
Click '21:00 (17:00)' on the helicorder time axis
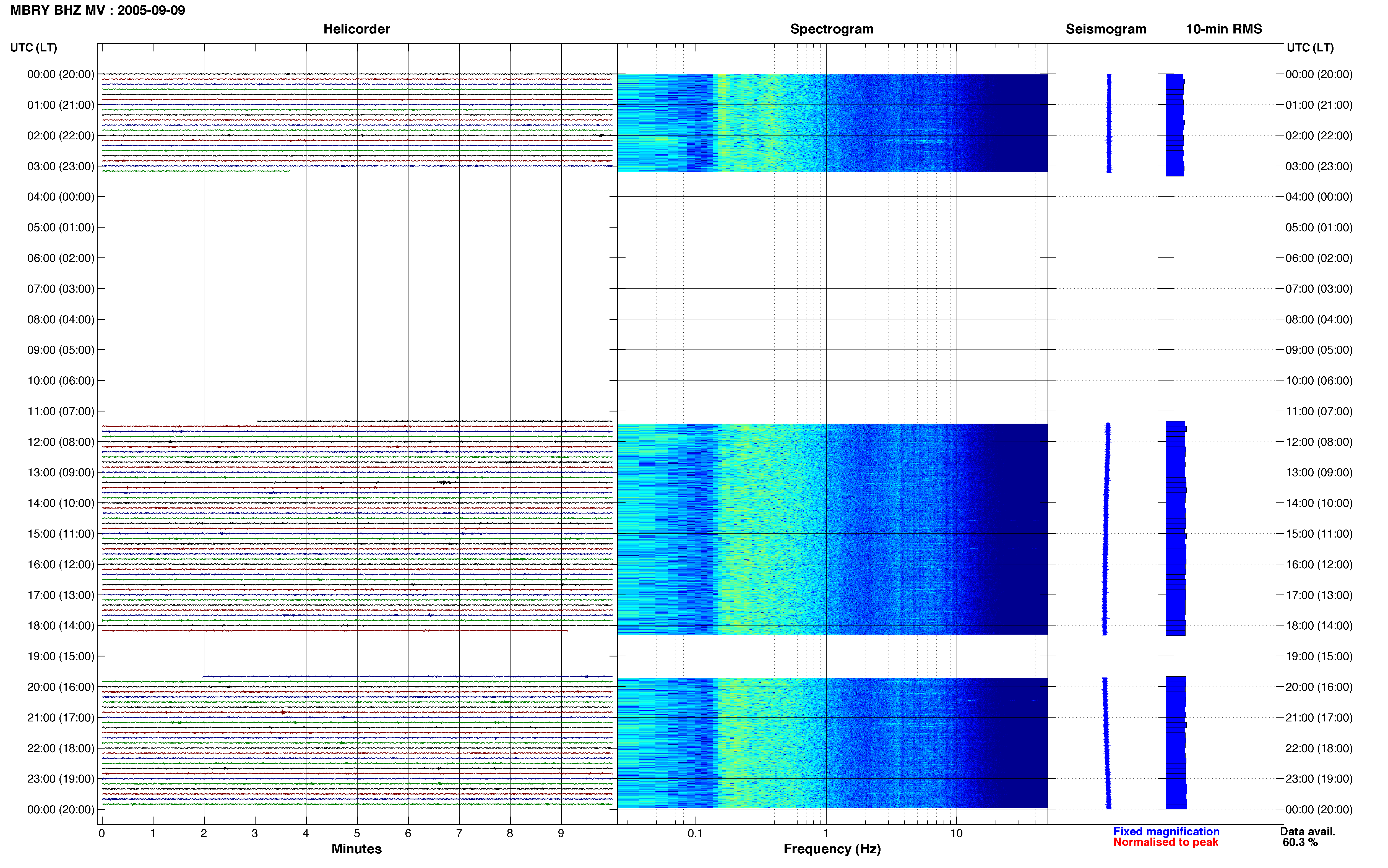point(61,718)
